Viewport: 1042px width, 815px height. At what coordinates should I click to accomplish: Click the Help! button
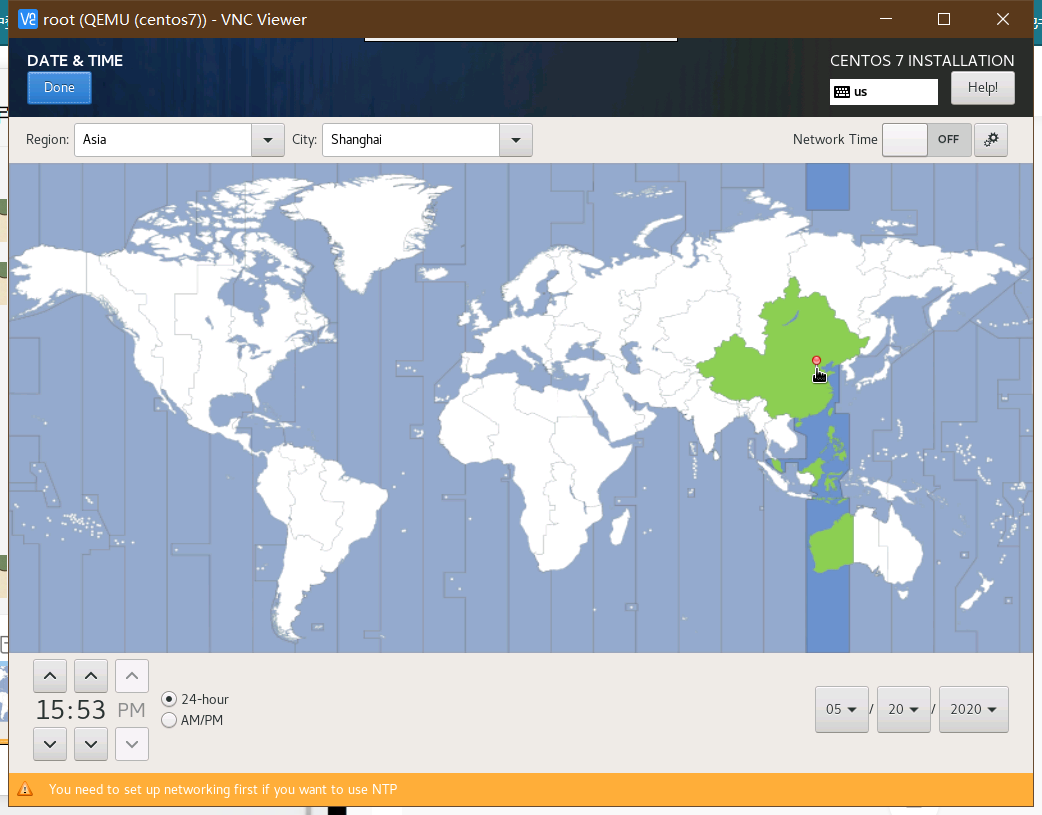point(982,88)
